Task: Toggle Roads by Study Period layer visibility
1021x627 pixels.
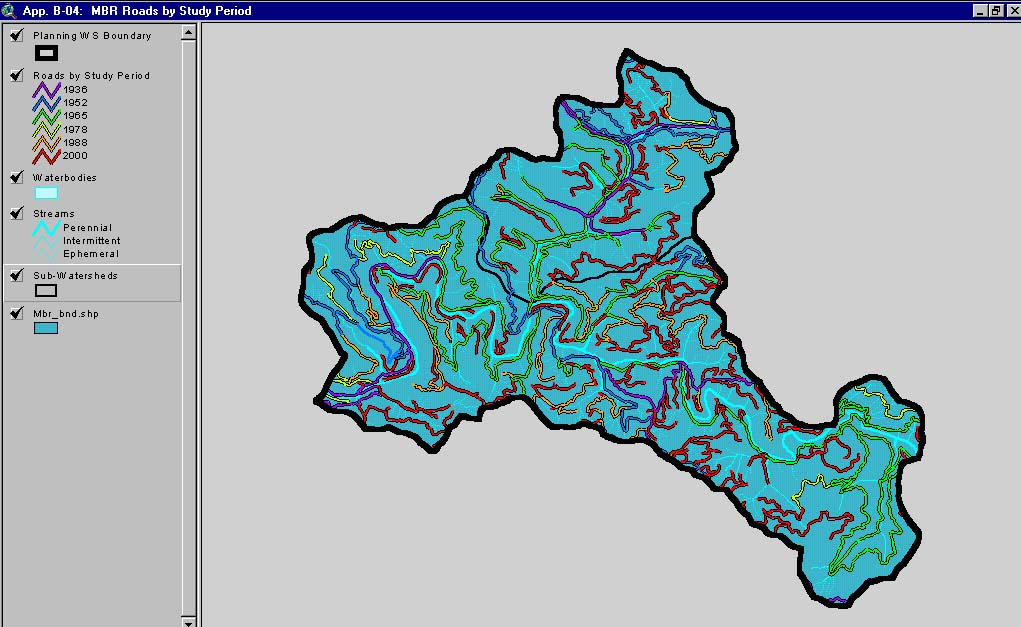Action: (17, 75)
